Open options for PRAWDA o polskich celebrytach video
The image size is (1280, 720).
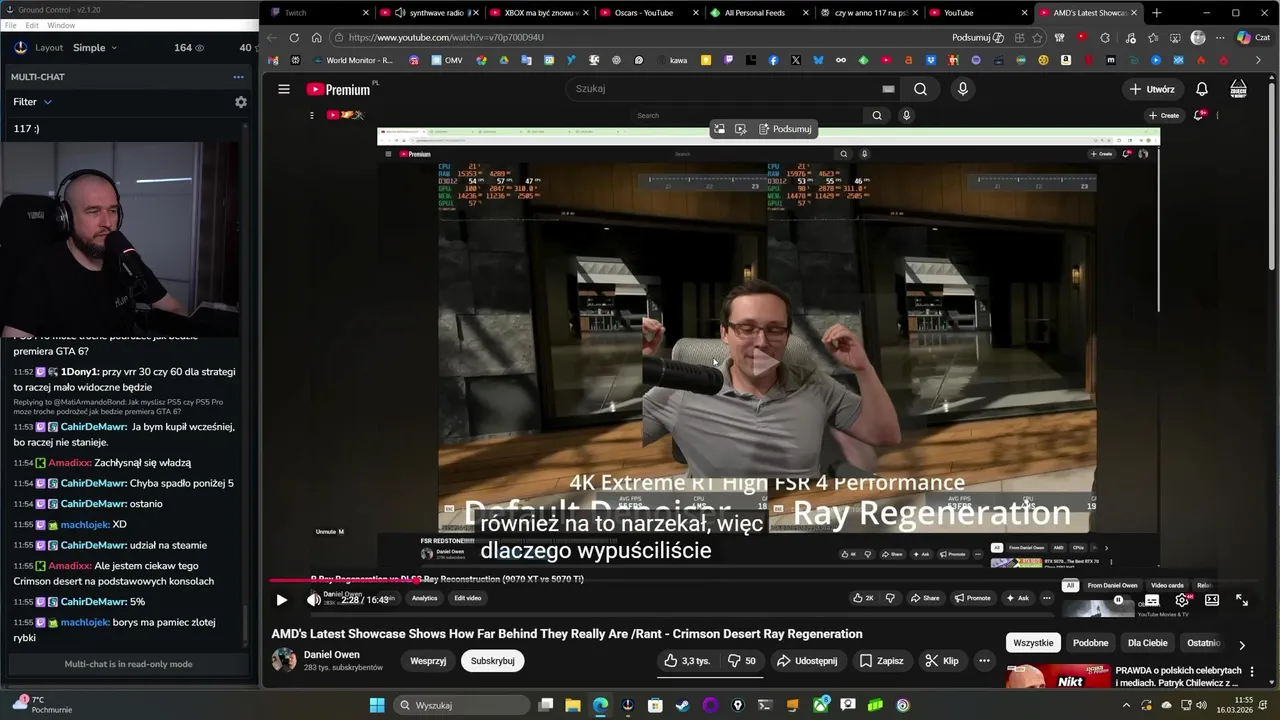1252,674
